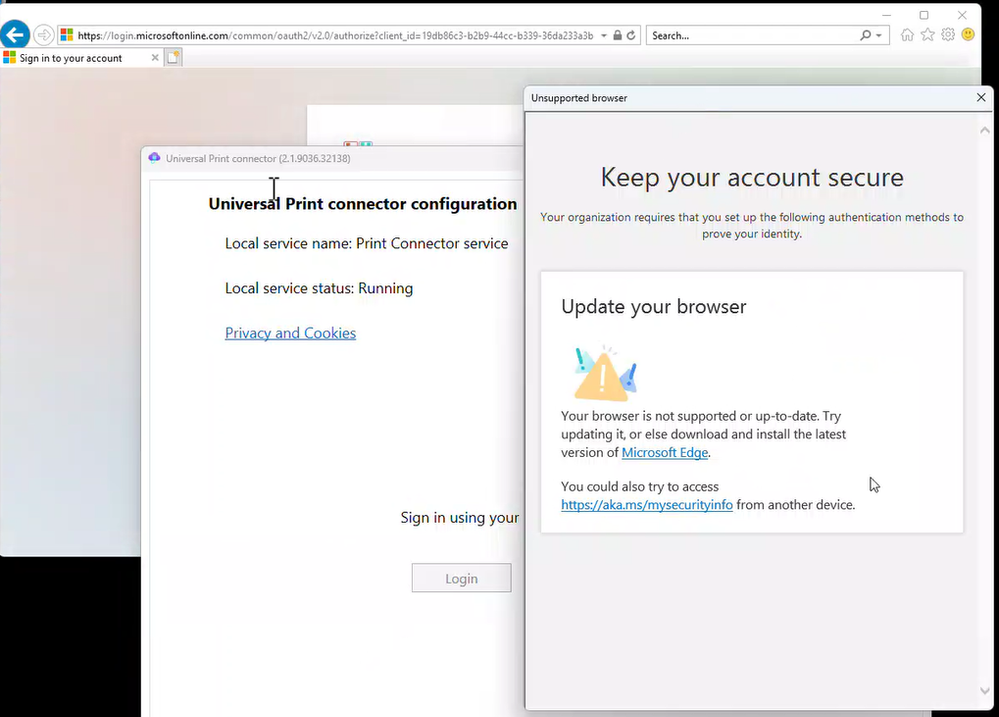
Task: Minimize the Internet Explorer window
Action: [x=886, y=15]
